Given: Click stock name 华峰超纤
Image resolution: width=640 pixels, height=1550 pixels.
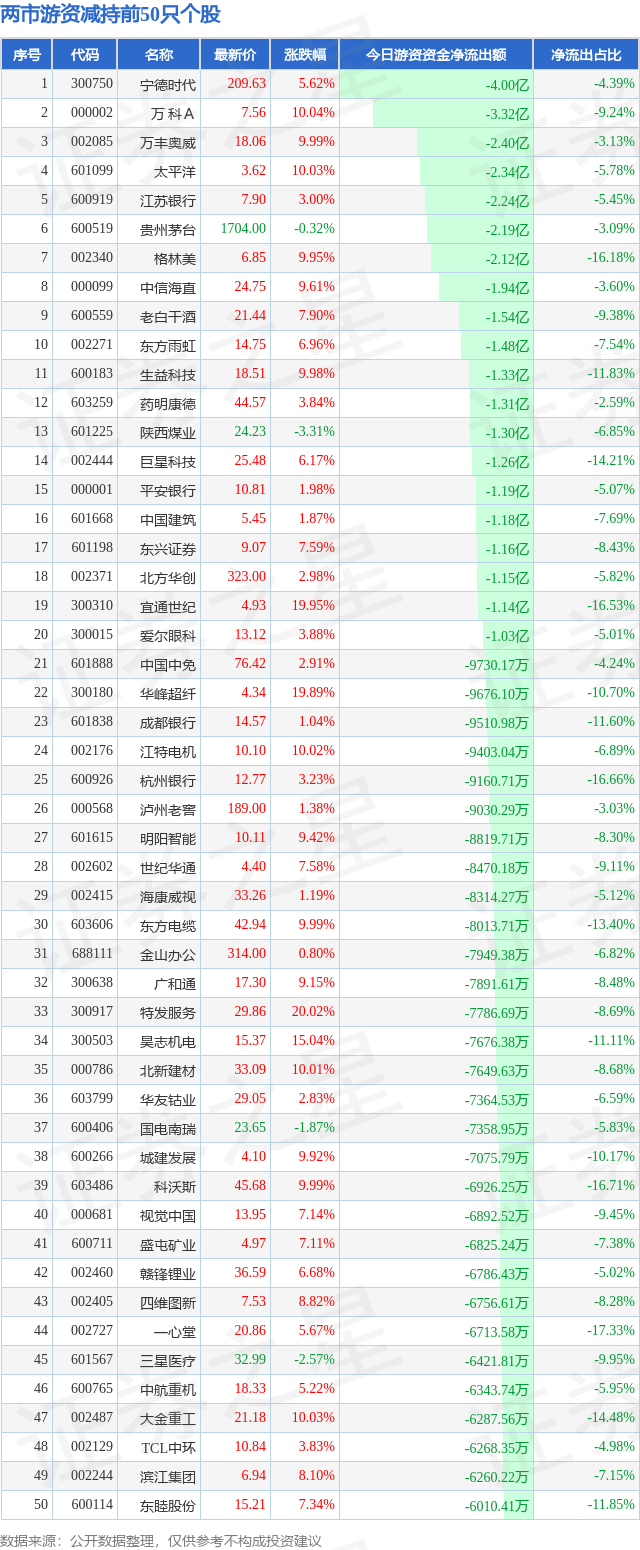Looking at the screenshot, I should (x=169, y=694).
